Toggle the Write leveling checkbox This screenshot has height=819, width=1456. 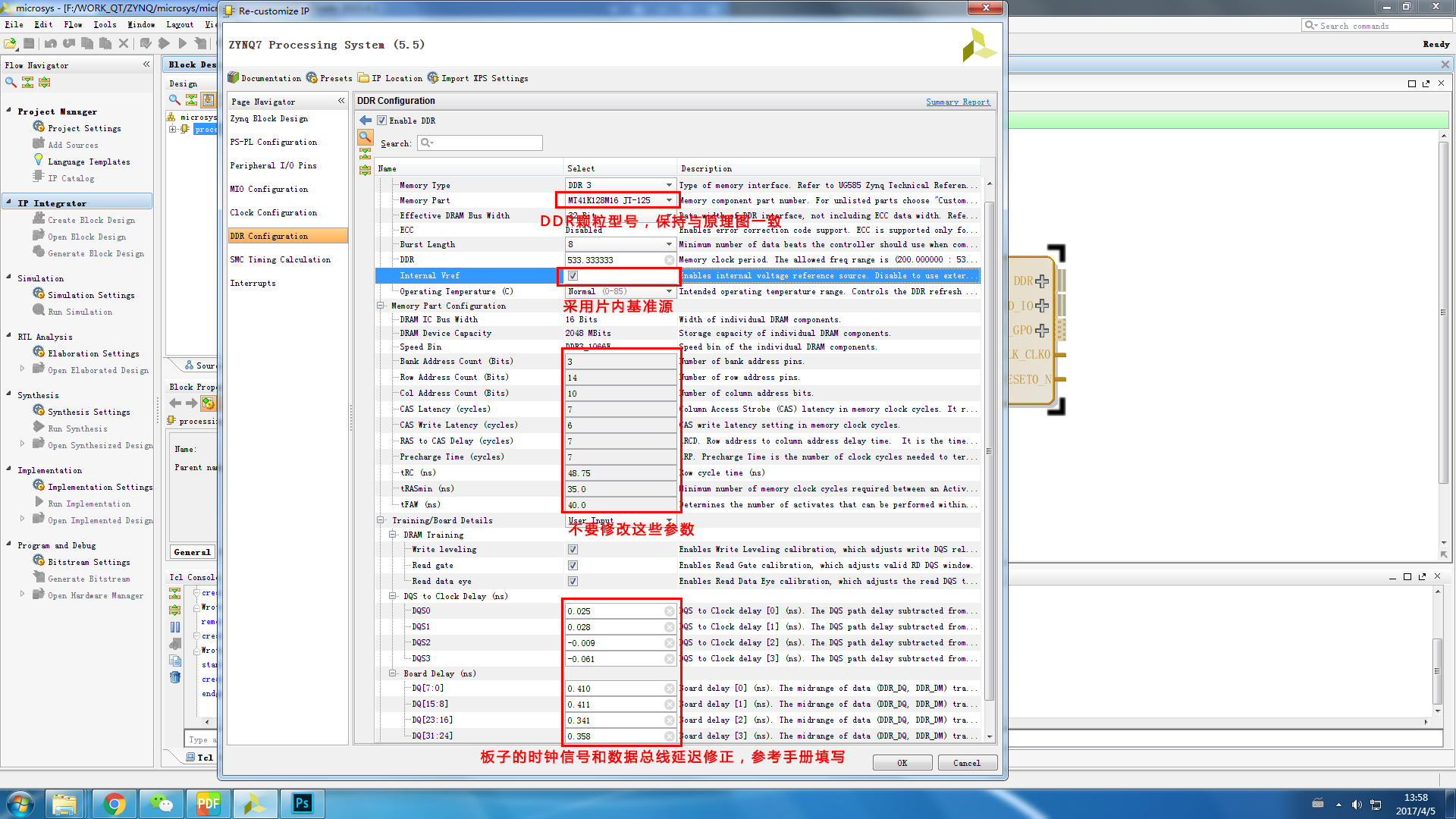pos(573,550)
